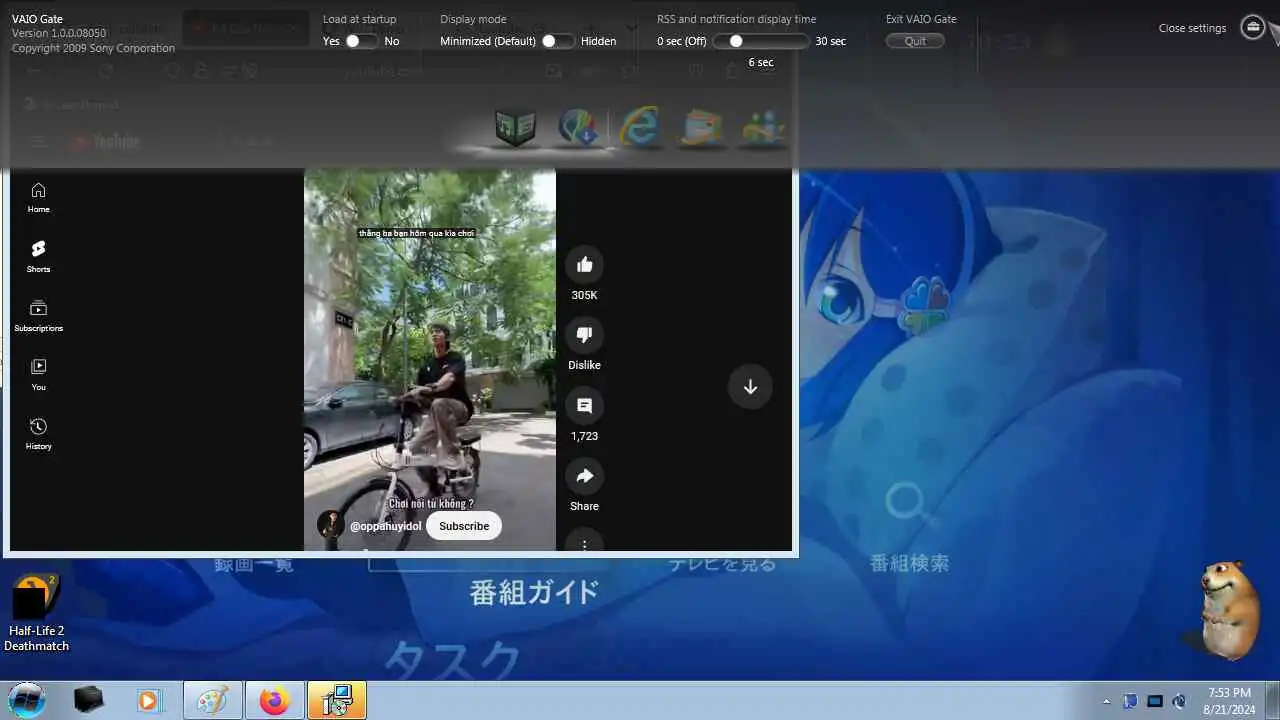Switch to Firefox from the taskbar
1280x720 pixels.
[274, 700]
